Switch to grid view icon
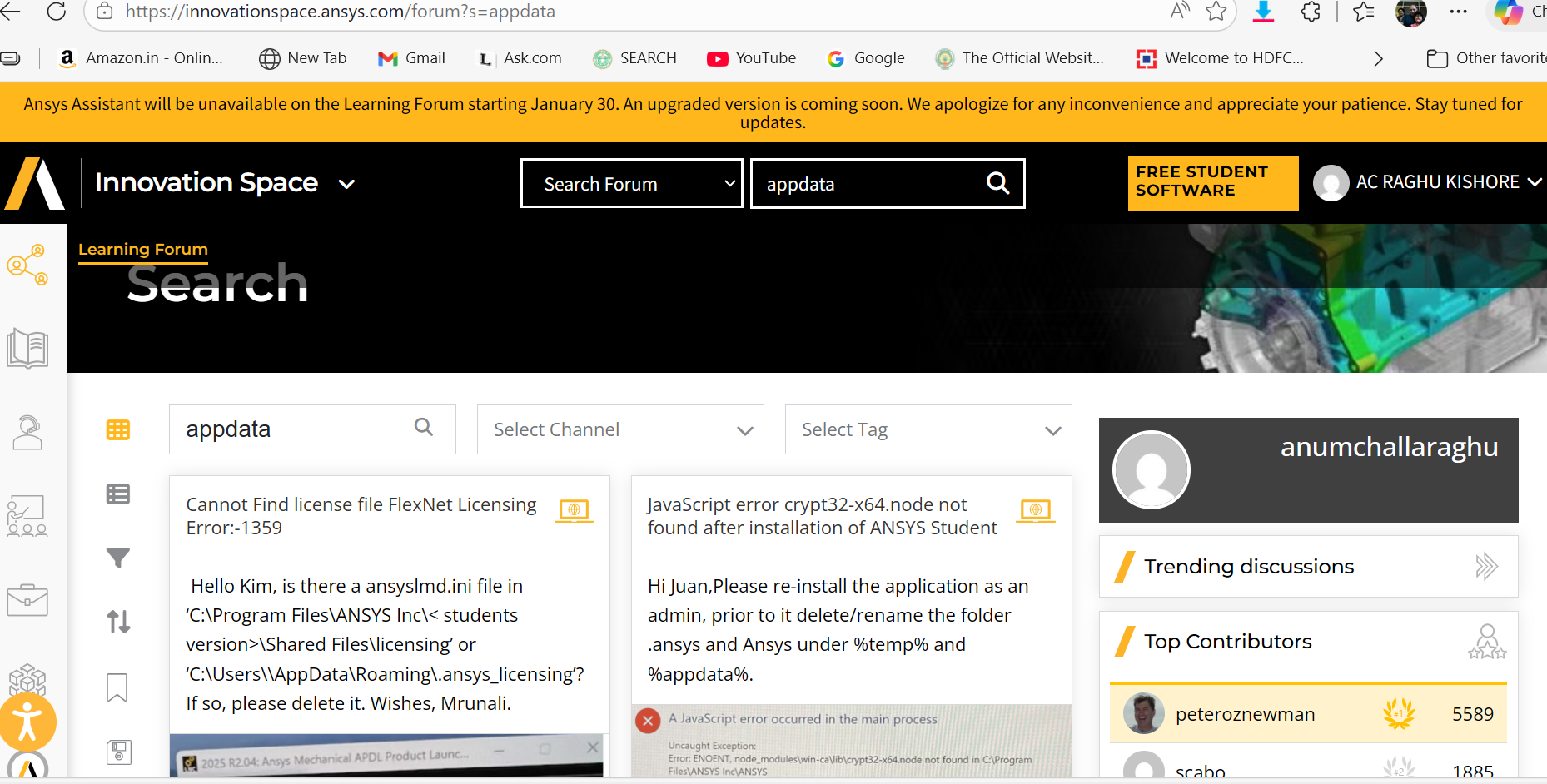The image size is (1547, 784). coord(118,429)
